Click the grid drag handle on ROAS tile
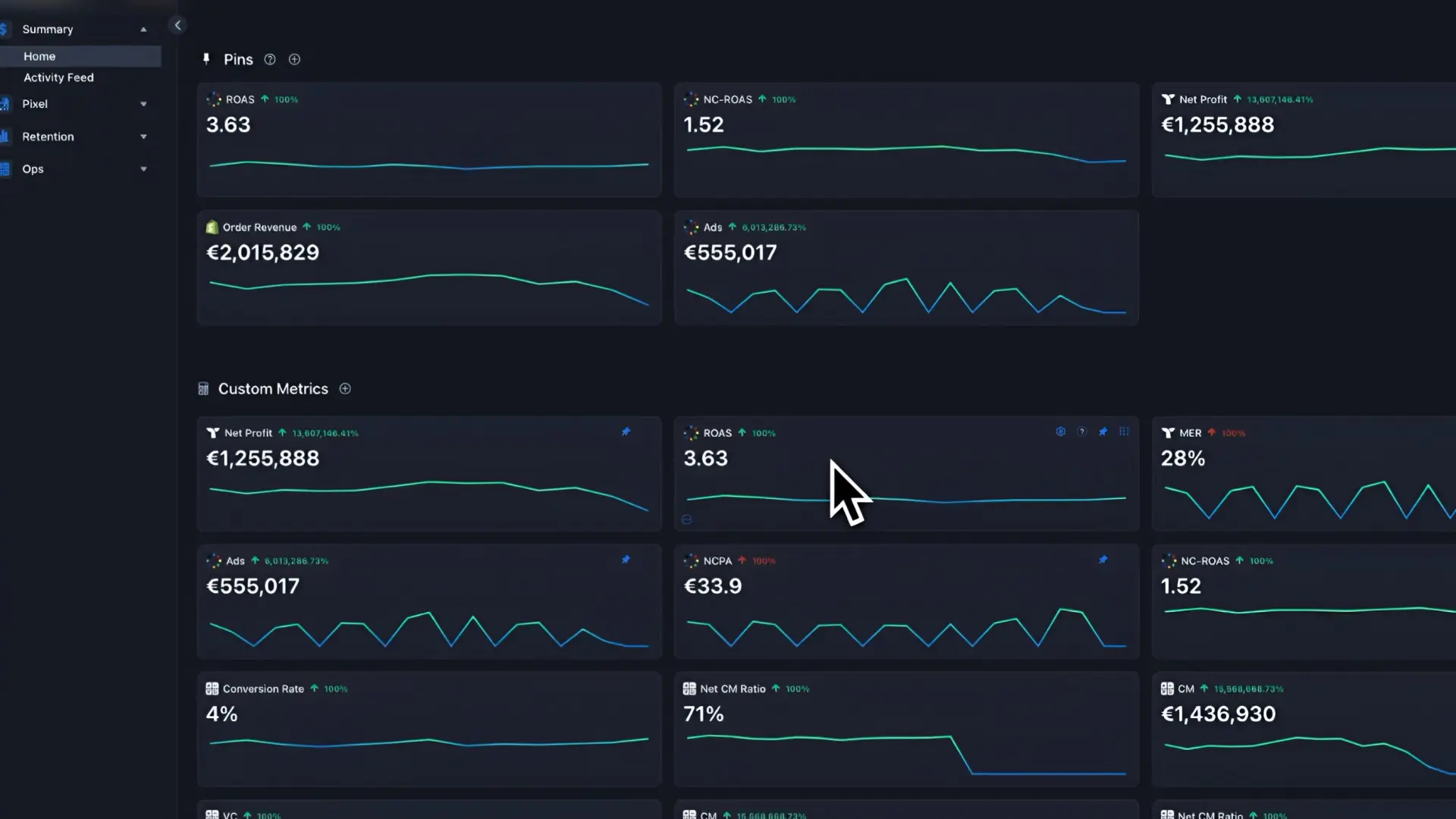Viewport: 1456px width, 819px height. [1124, 431]
